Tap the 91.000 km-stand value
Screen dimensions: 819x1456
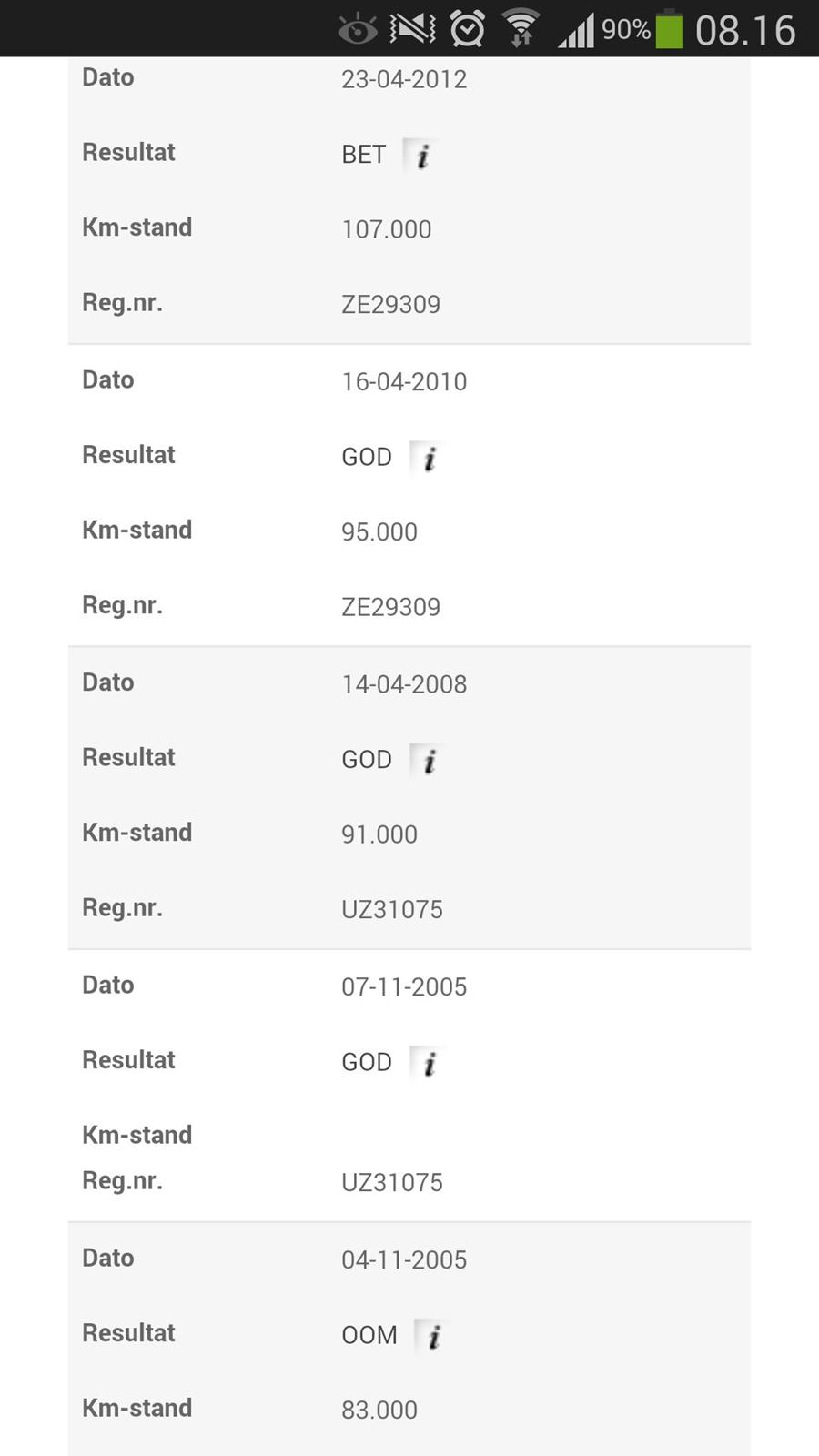tap(379, 834)
